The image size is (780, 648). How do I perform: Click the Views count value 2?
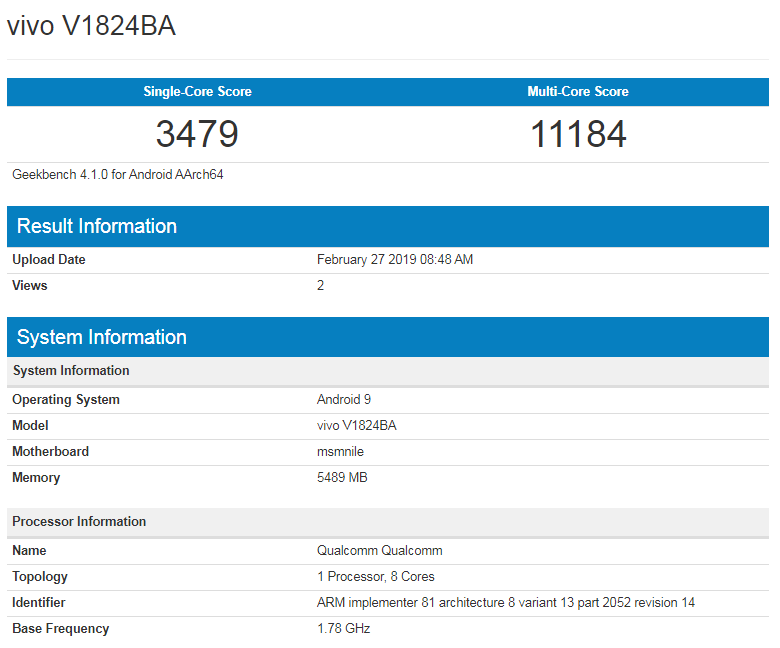click(x=320, y=285)
